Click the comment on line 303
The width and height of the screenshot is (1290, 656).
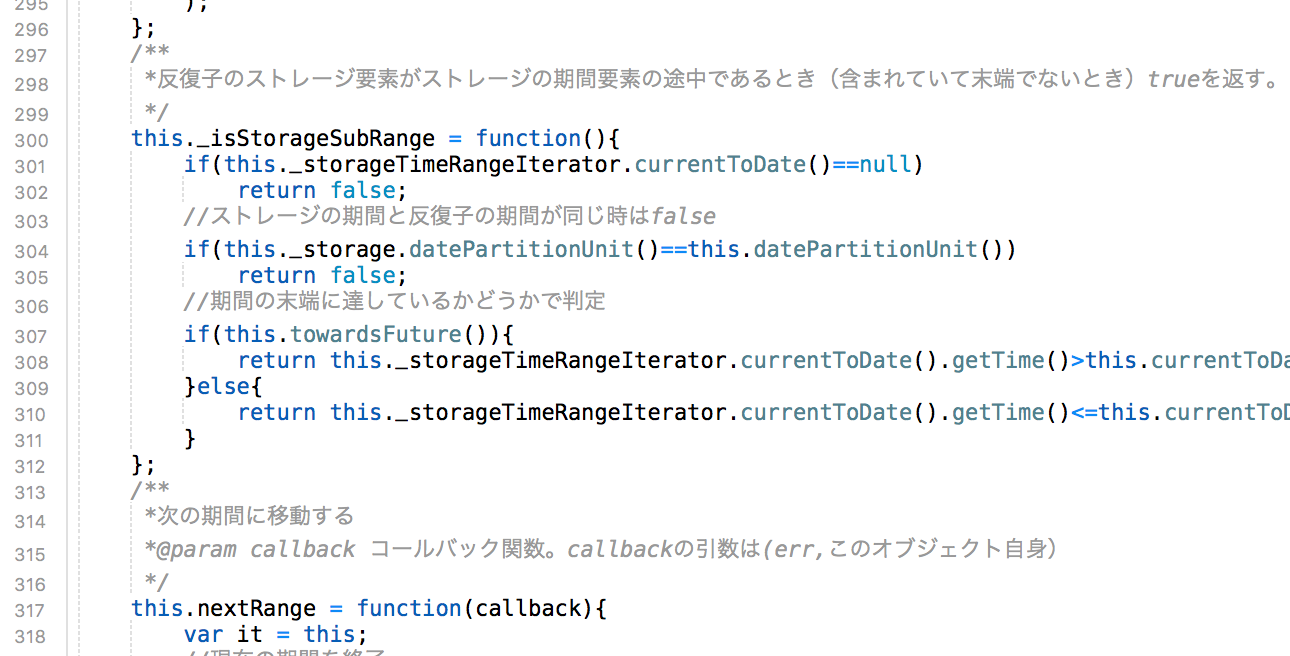coord(450,216)
